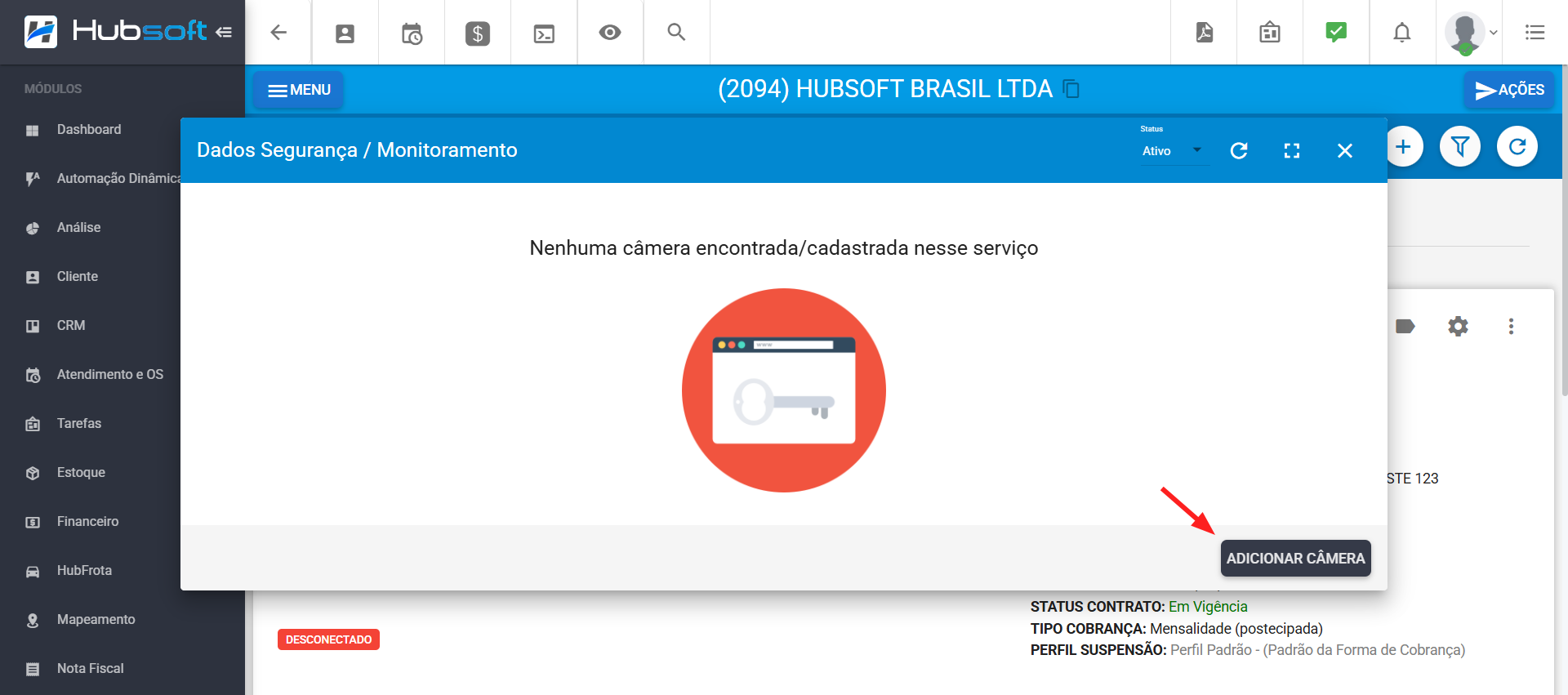Screen dimensions: 1568x695
Task: Click the ADICIONAR CÂMERA button
Action: 1296,559
